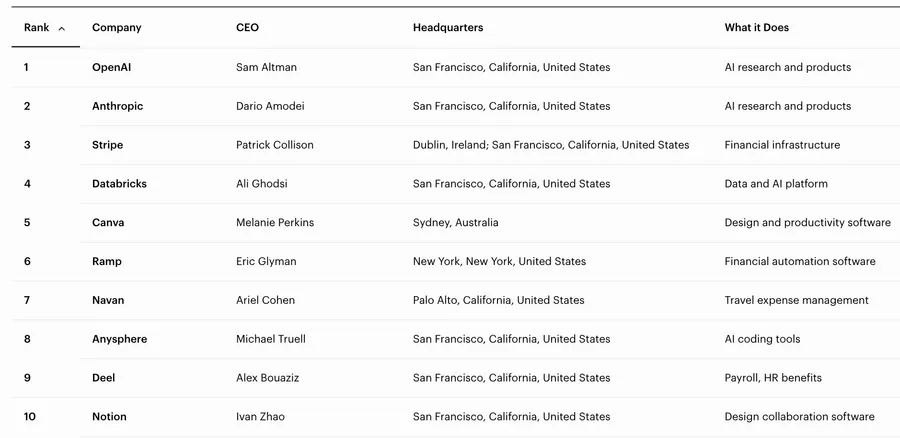Click CEO cell Dario Amodei
Screen dimensions: 900x438
point(270,106)
